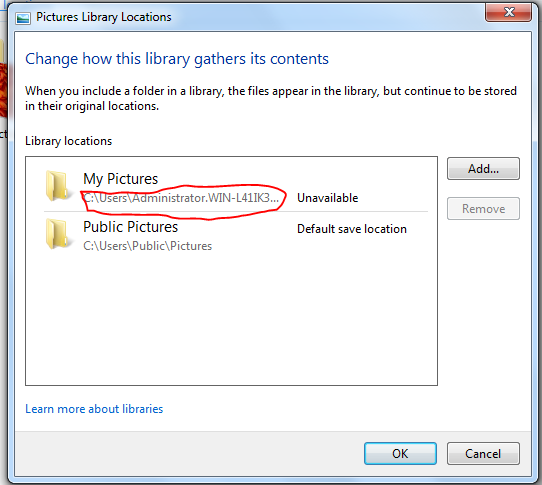The height and width of the screenshot is (485, 542).
Task: Close the Pictures Library Locations dialog
Action: pyautogui.click(x=508, y=12)
